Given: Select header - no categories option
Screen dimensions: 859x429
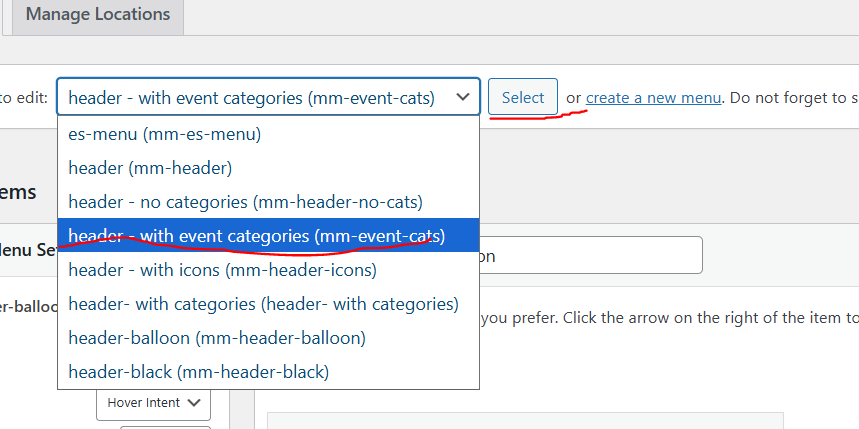Looking at the screenshot, I should tap(245, 201).
